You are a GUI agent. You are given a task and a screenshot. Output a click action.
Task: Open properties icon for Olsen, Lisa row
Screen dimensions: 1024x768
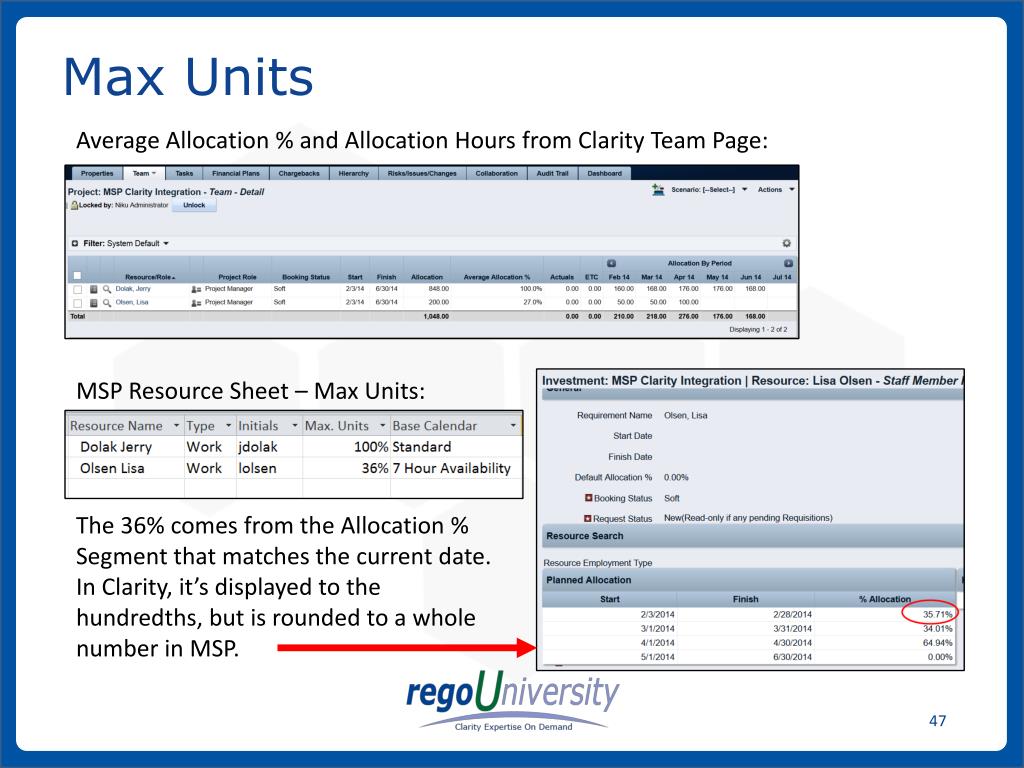[x=93, y=302]
